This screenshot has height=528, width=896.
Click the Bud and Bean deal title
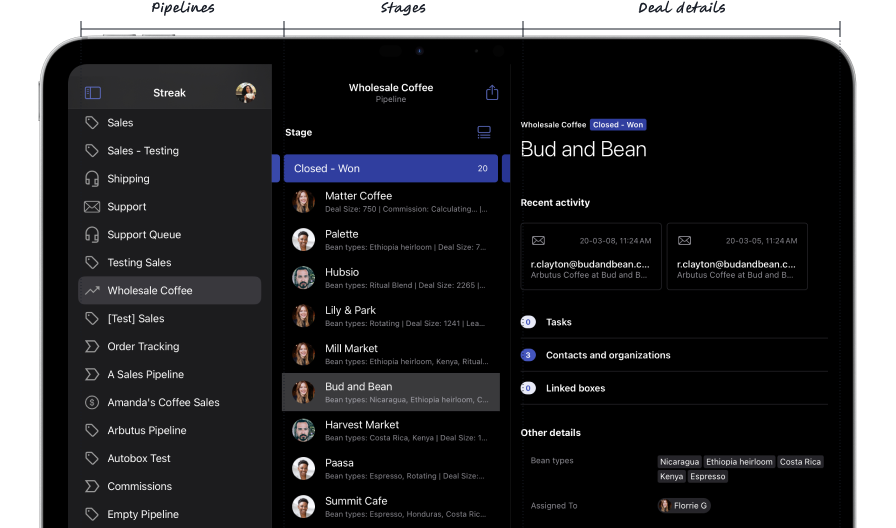pos(583,149)
